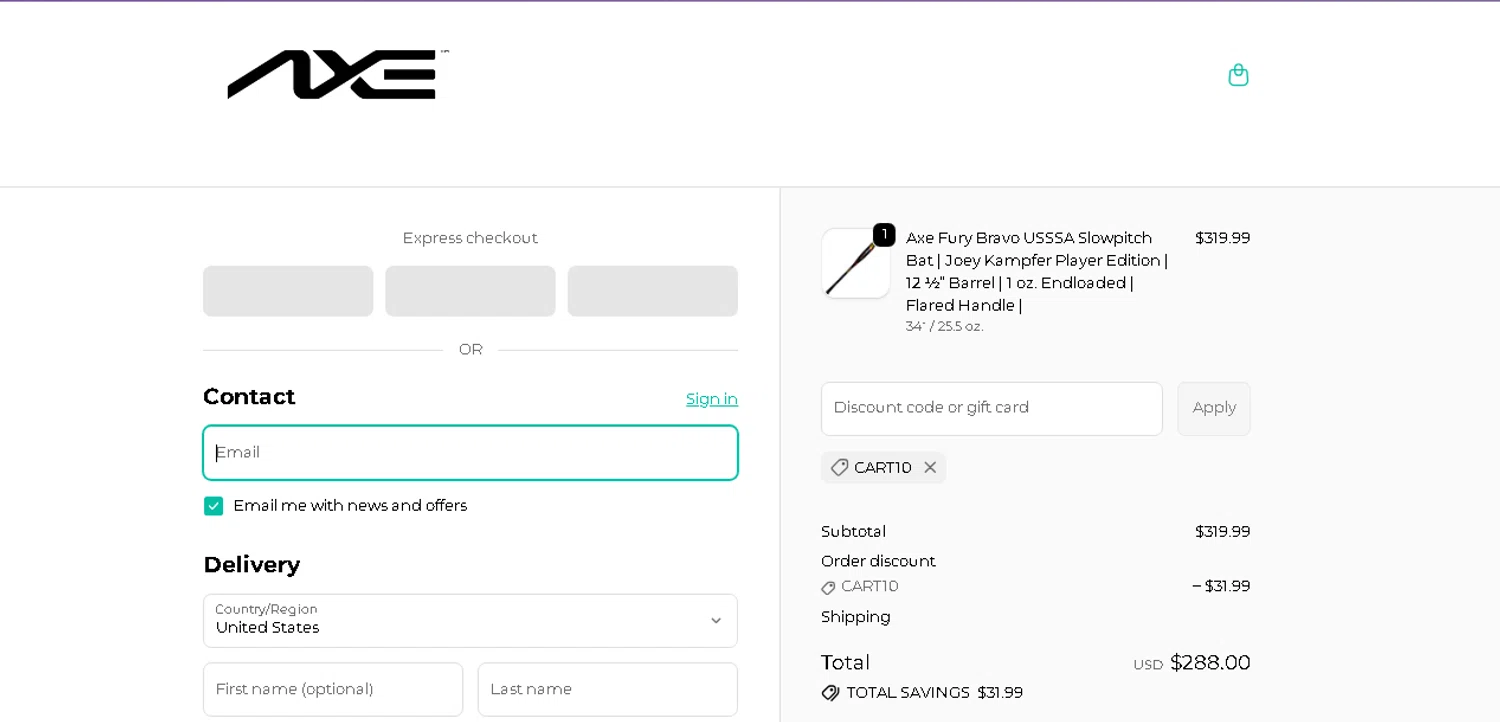Click the Contact section heading
Image resolution: width=1500 pixels, height=722 pixels.
(249, 397)
